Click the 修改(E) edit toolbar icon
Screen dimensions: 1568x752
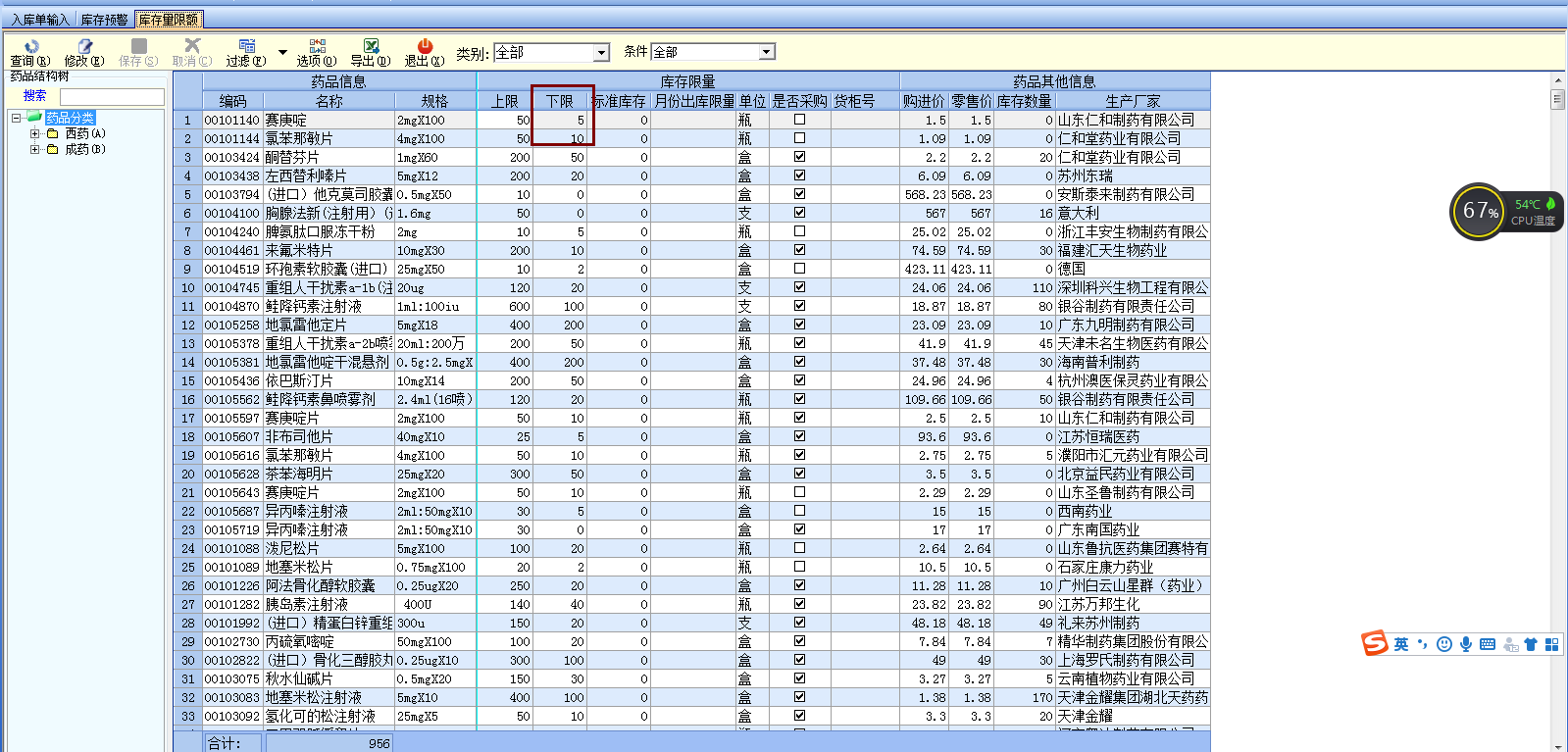(84, 46)
